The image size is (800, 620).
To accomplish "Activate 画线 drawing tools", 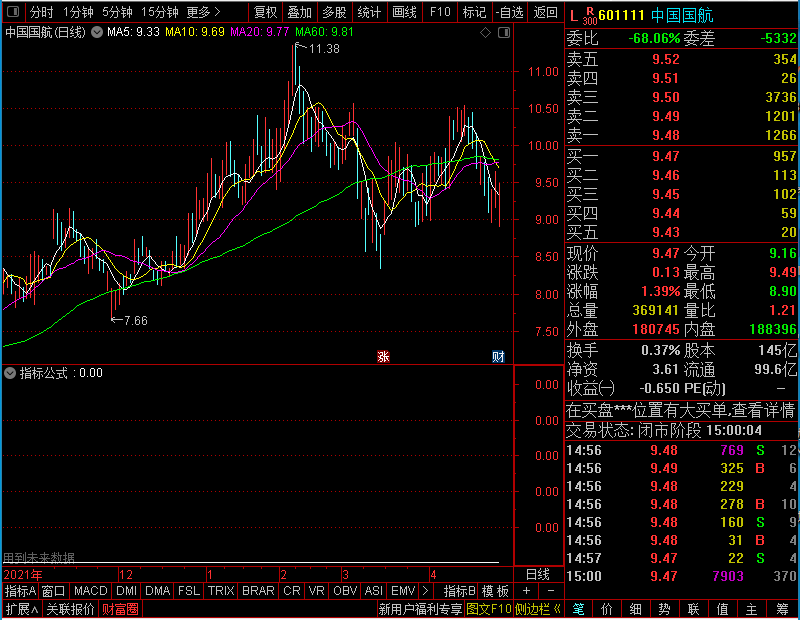I will pyautogui.click(x=404, y=12).
